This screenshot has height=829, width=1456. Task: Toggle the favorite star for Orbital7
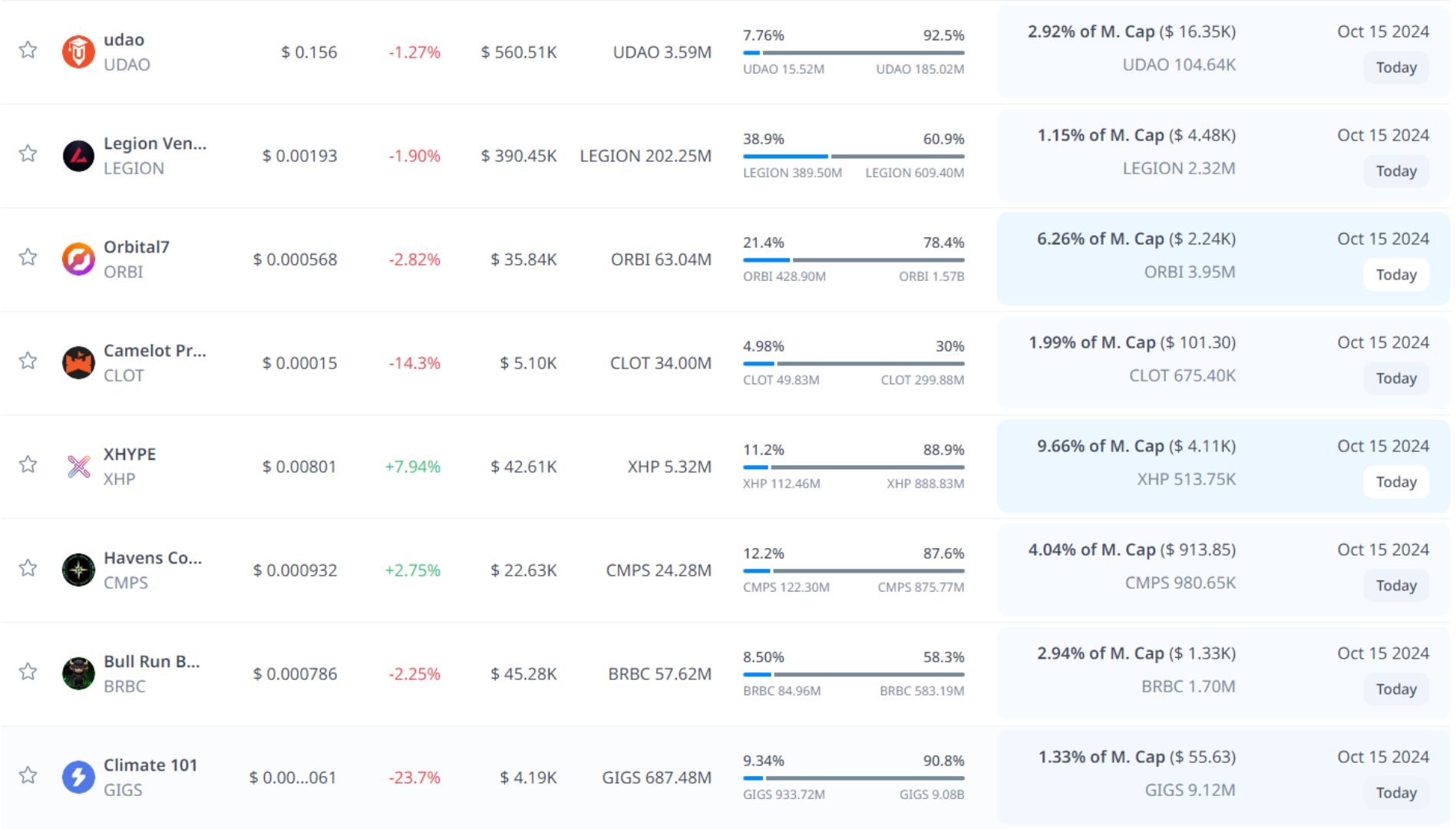coord(28,257)
